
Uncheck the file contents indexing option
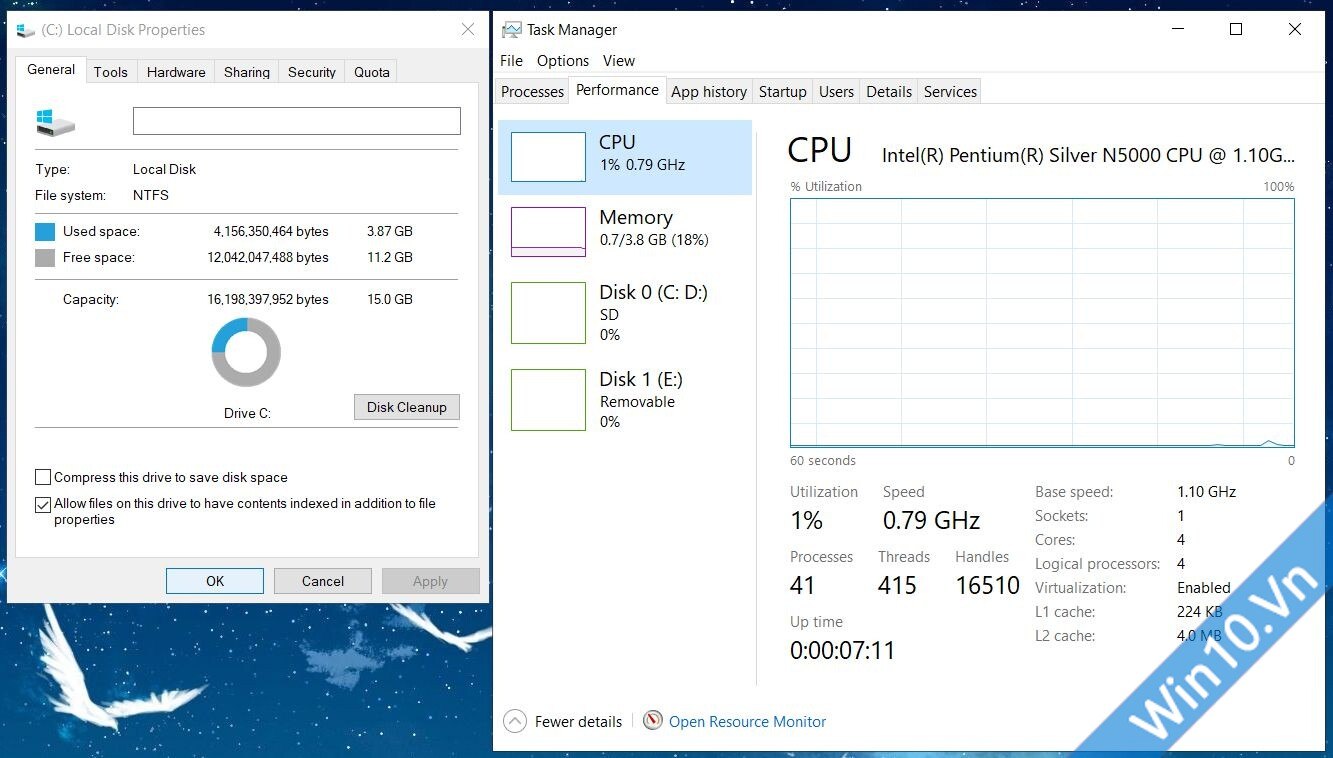(x=42, y=504)
